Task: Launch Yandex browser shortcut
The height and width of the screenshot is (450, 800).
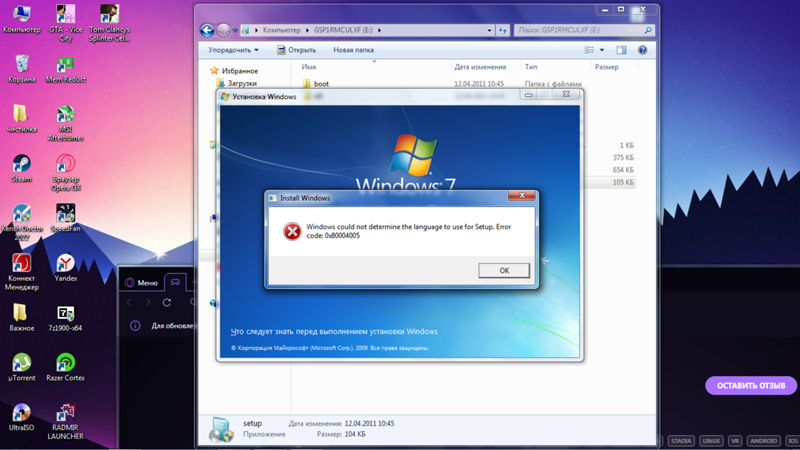Action: (x=65, y=268)
